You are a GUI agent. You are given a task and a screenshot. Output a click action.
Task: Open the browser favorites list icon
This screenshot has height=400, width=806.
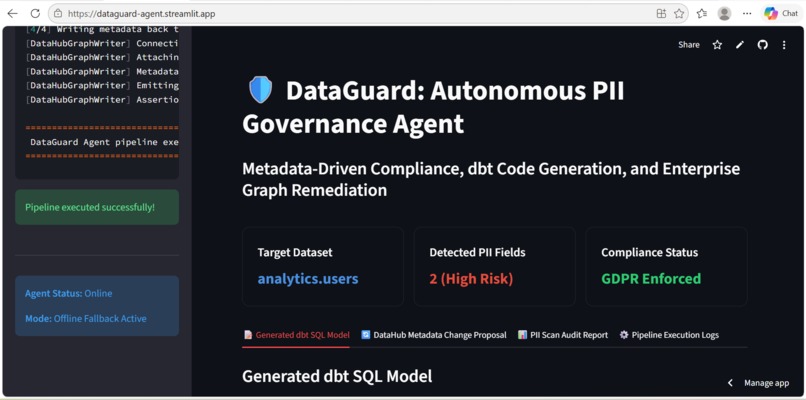[702, 14]
